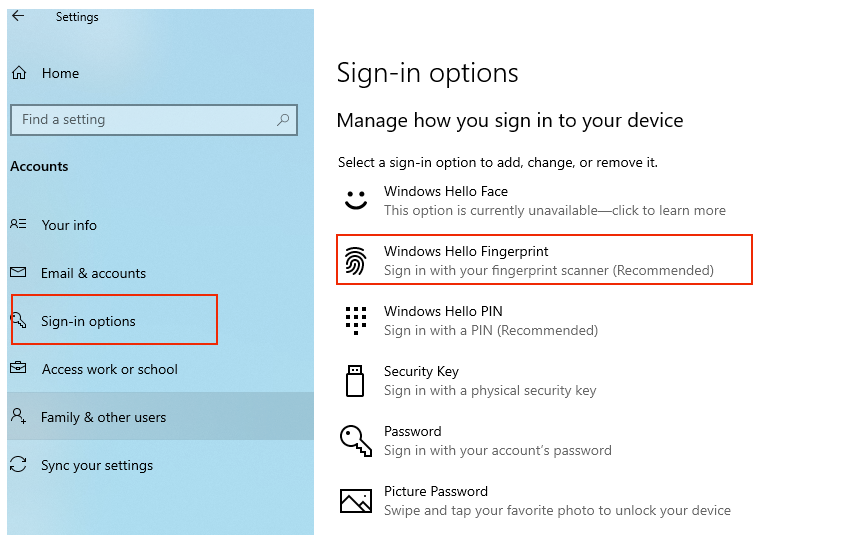Click the Password key icon
The width and height of the screenshot is (846, 535).
(x=356, y=441)
